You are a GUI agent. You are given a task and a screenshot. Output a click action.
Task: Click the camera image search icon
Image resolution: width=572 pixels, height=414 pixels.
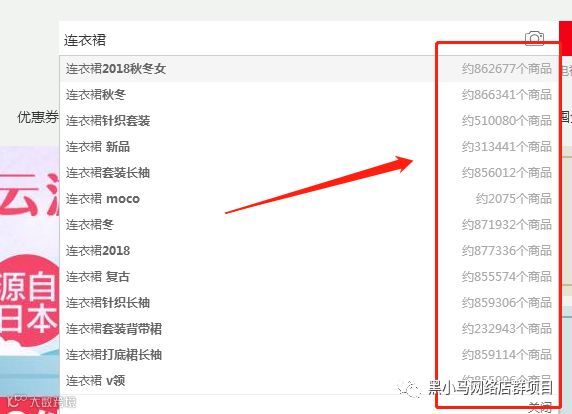(534, 38)
